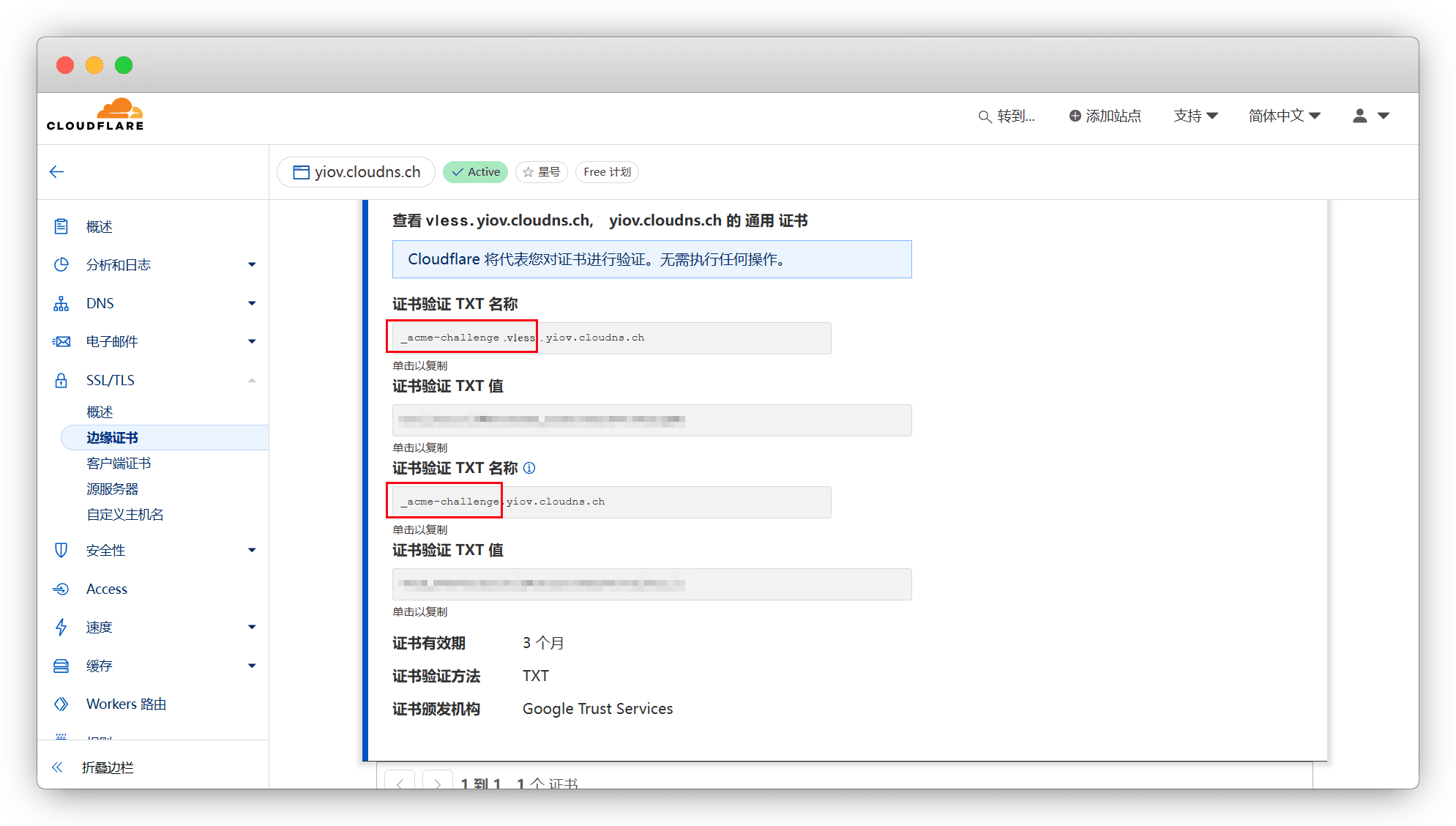
Task: Expand the 安全性 security section
Action: (x=252, y=551)
